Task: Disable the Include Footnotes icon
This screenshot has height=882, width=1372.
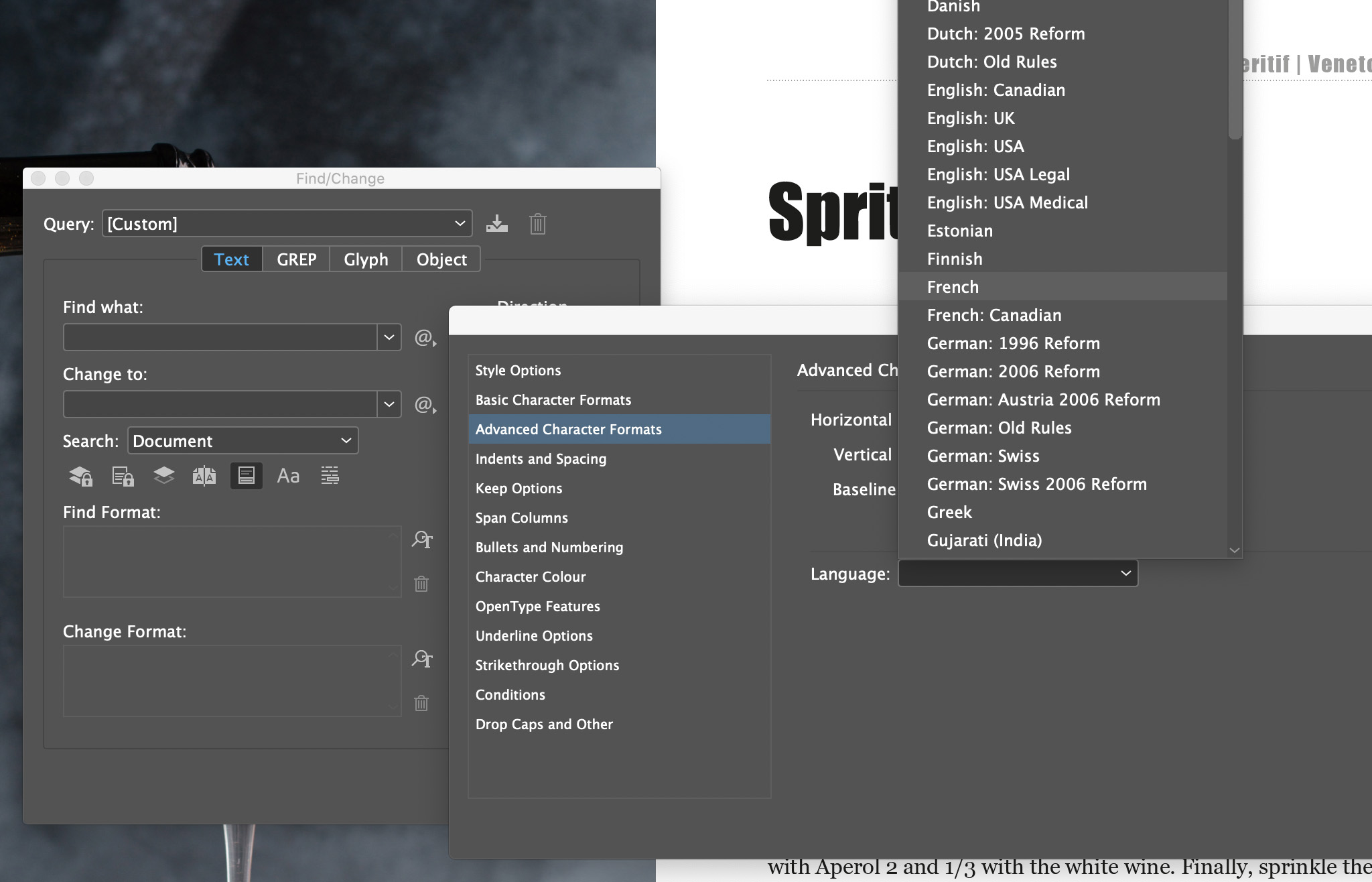Action: coord(247,476)
